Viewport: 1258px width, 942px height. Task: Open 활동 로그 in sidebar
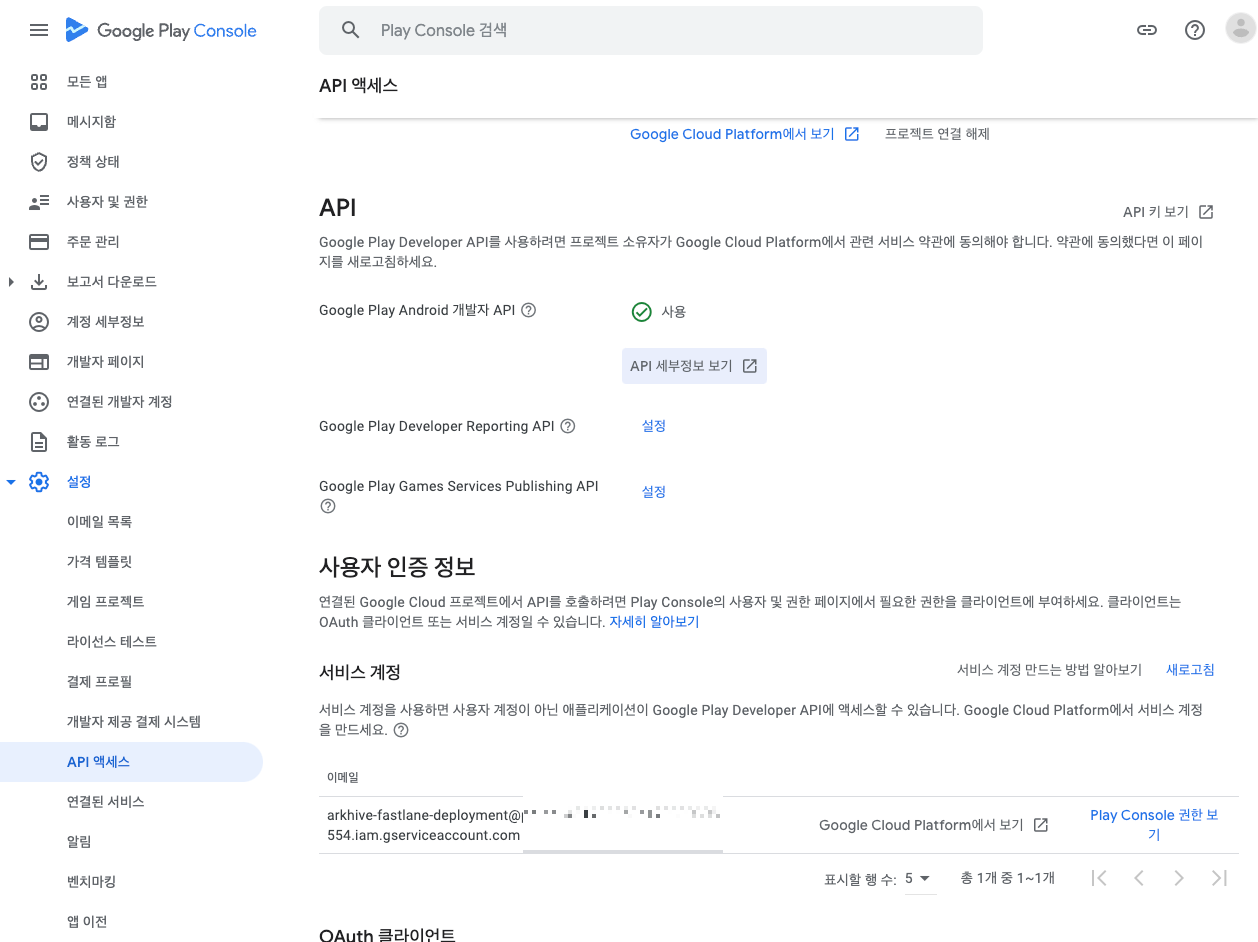tap(93, 442)
